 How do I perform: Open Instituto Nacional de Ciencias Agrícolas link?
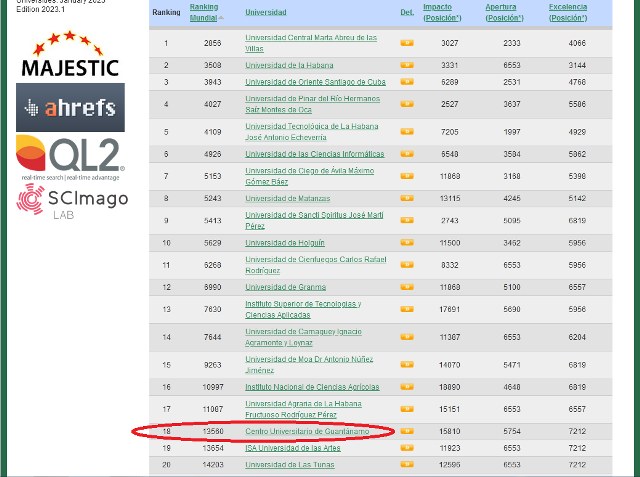[312, 387]
